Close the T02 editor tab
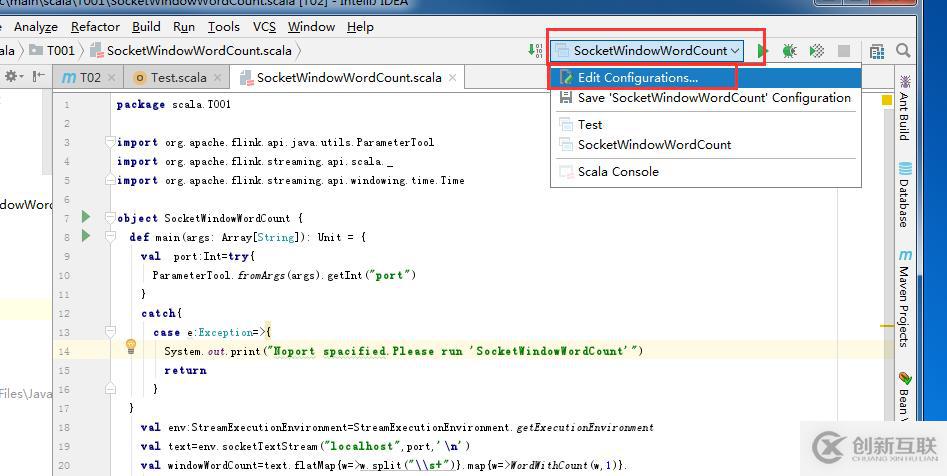The height and width of the screenshot is (476, 947). tap(111, 78)
